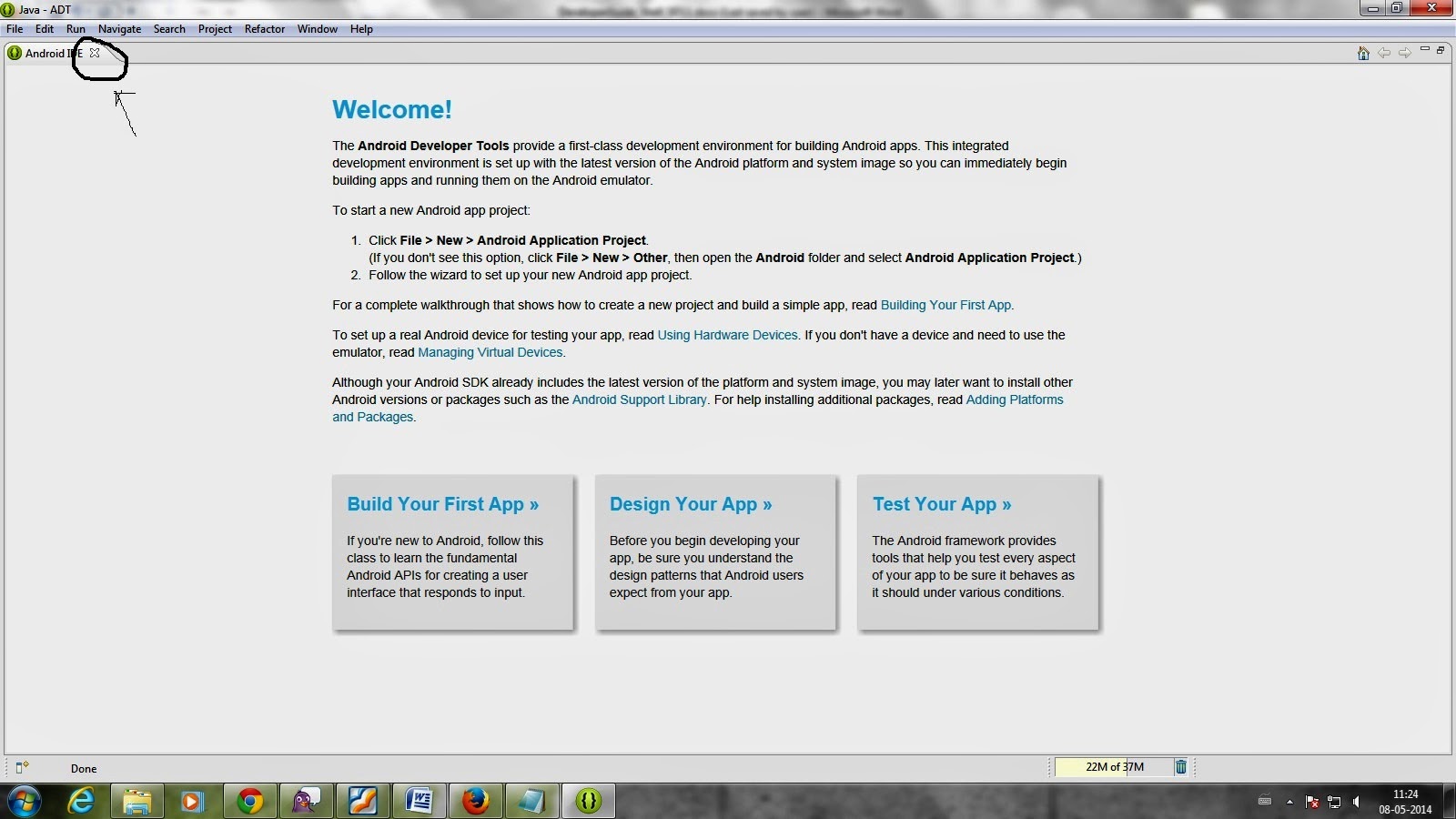The height and width of the screenshot is (819, 1456).
Task: Navigate forward with the right arrow icon
Action: point(1405,53)
